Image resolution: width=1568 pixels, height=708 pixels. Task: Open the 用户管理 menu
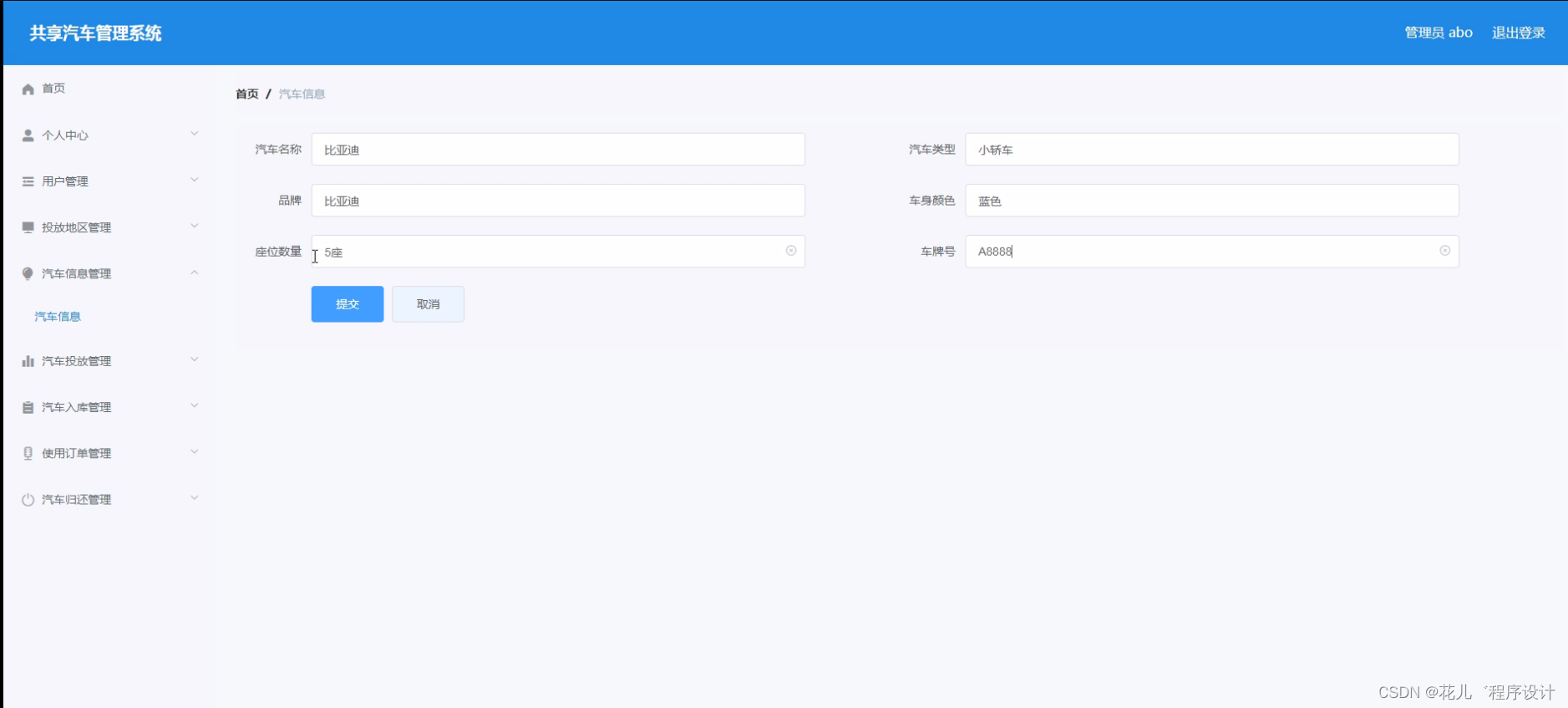tap(110, 181)
